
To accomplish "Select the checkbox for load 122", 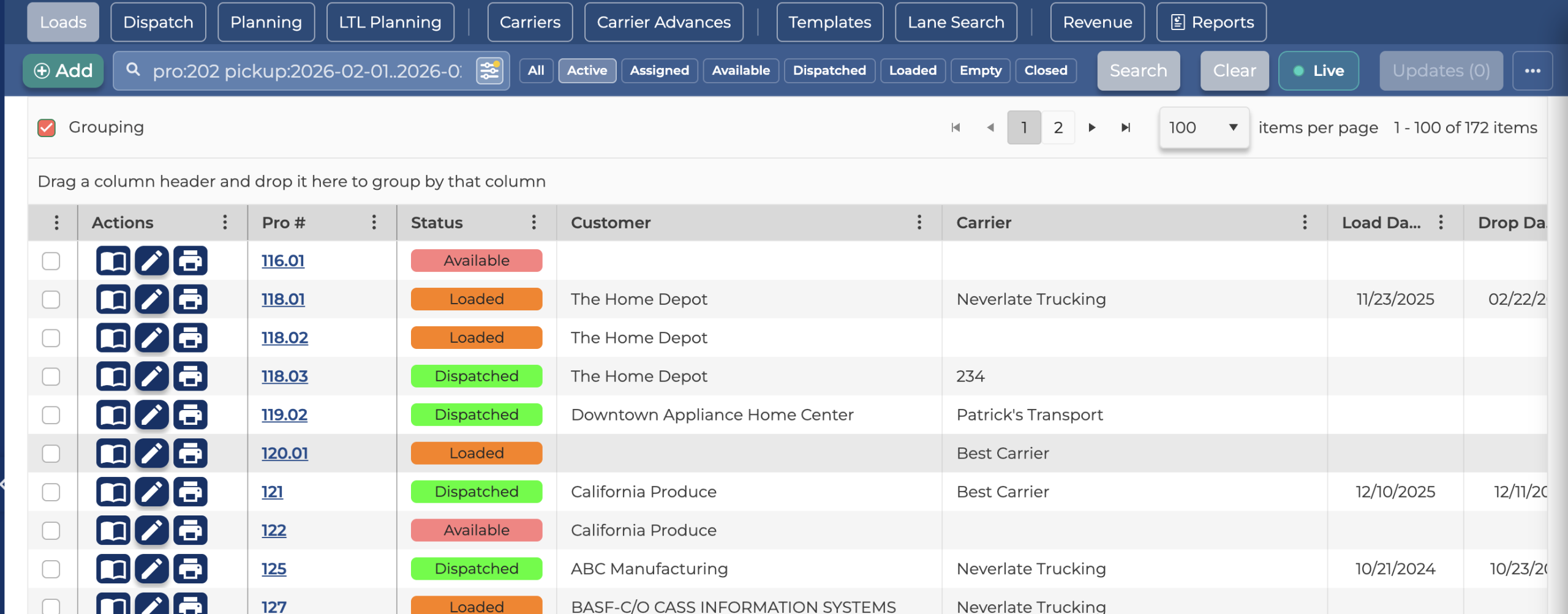I will click(51, 531).
